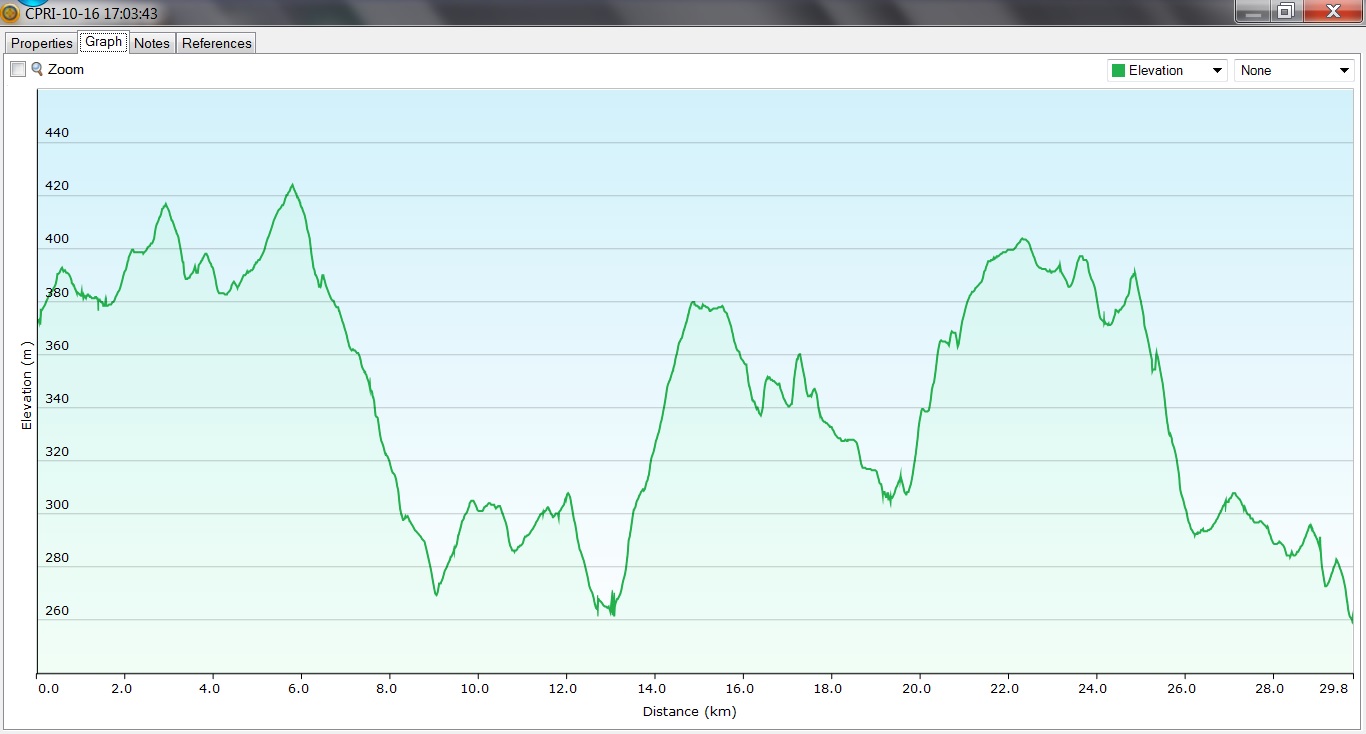Click the green Elevation color swatch
Viewport: 1366px width, 734px height.
(1118, 71)
